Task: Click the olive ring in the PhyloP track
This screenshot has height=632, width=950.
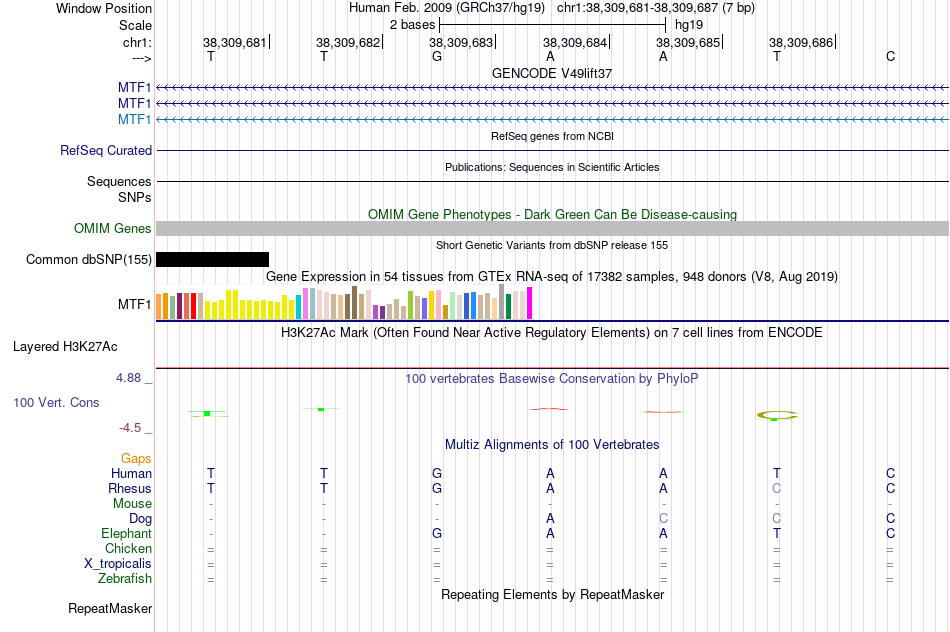Action: 777,415
